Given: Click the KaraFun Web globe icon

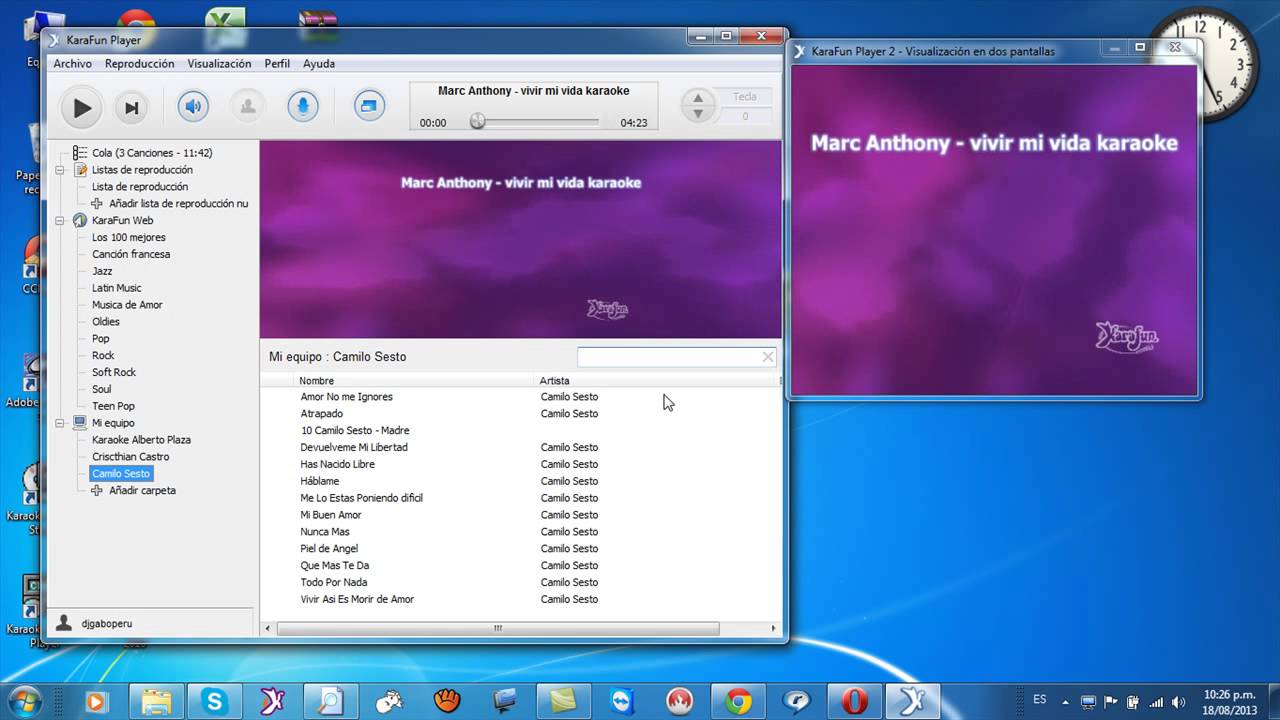Looking at the screenshot, I should point(80,220).
